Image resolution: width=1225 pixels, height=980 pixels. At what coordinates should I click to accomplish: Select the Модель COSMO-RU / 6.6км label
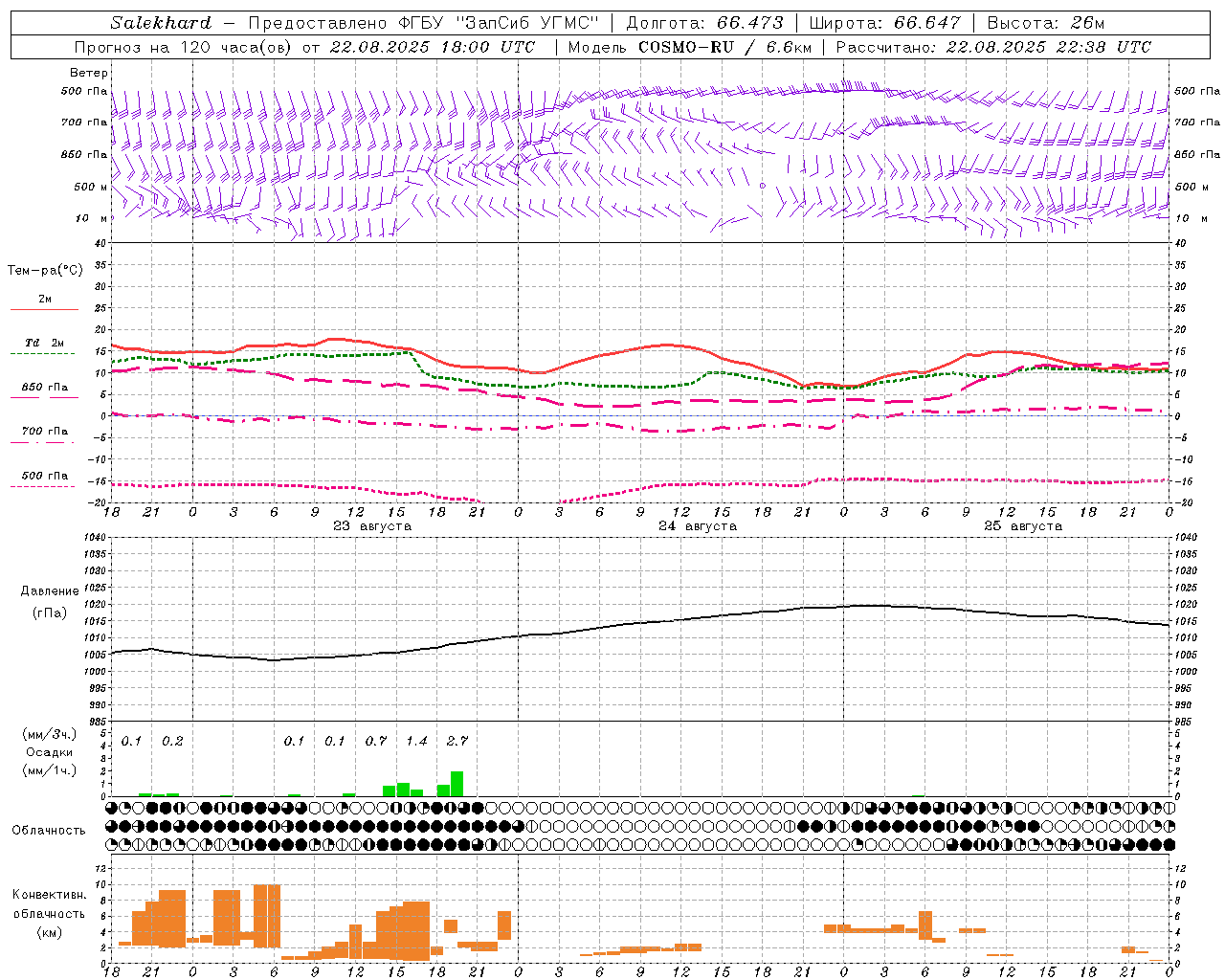(x=689, y=47)
